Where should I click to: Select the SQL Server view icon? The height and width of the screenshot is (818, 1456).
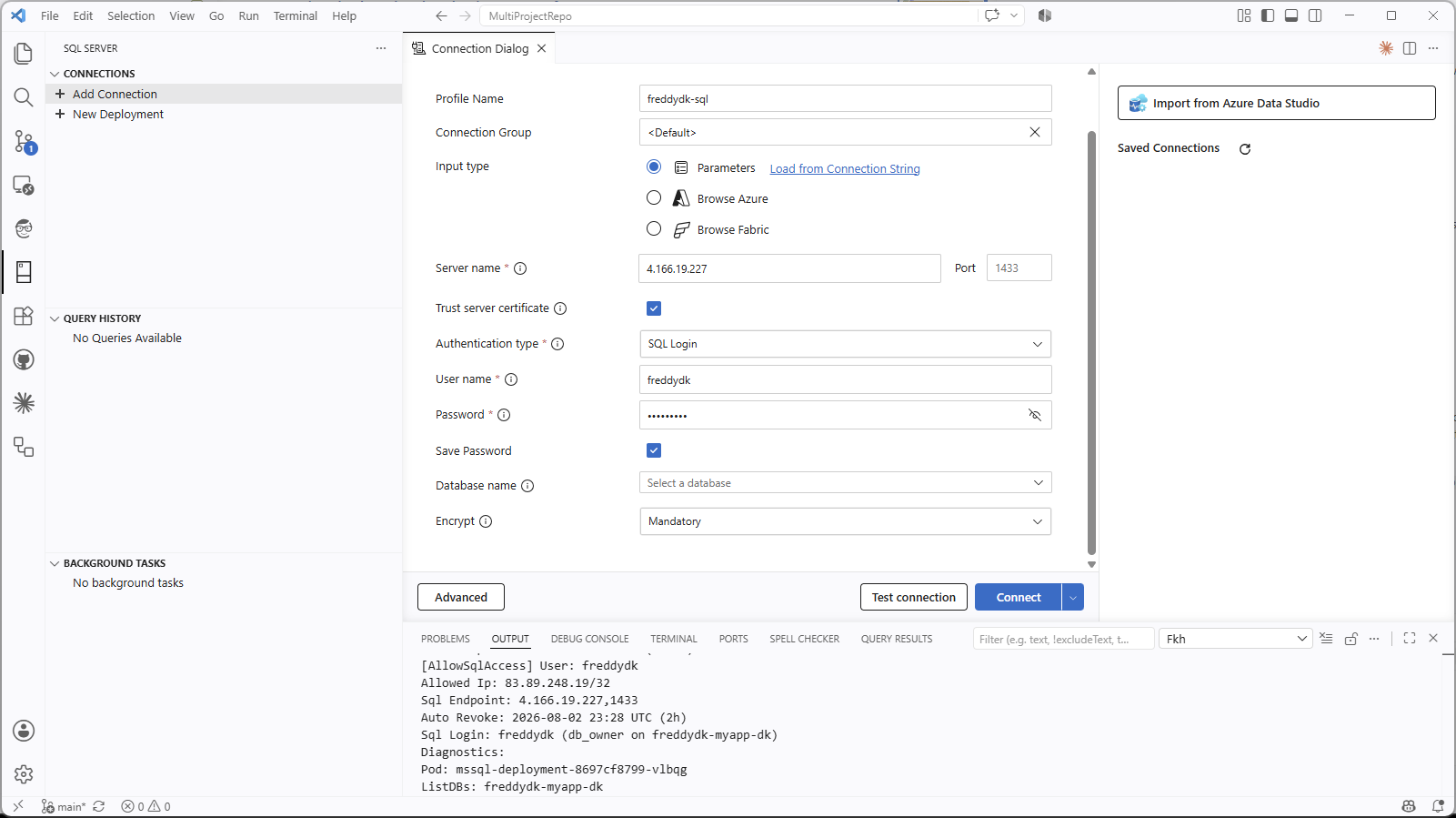[24, 272]
